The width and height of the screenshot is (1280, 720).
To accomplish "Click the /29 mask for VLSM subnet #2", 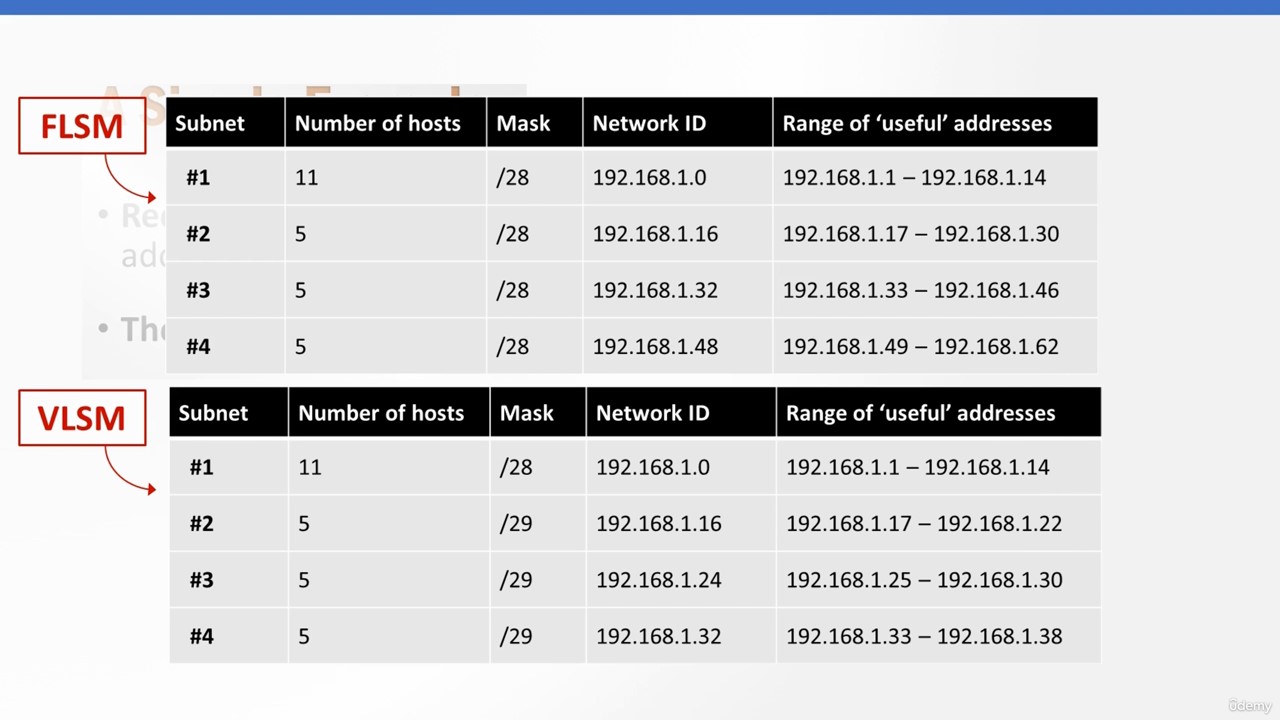I will tap(516, 524).
